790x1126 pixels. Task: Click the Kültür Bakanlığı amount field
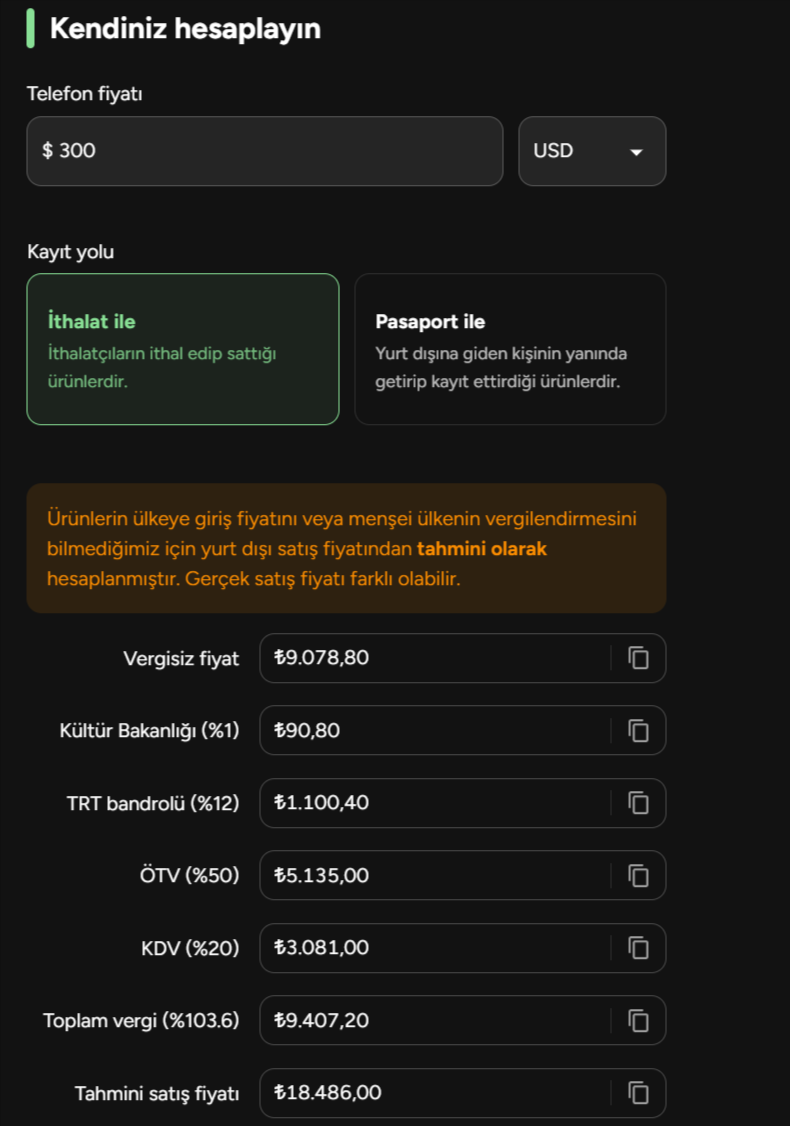[x=435, y=731]
